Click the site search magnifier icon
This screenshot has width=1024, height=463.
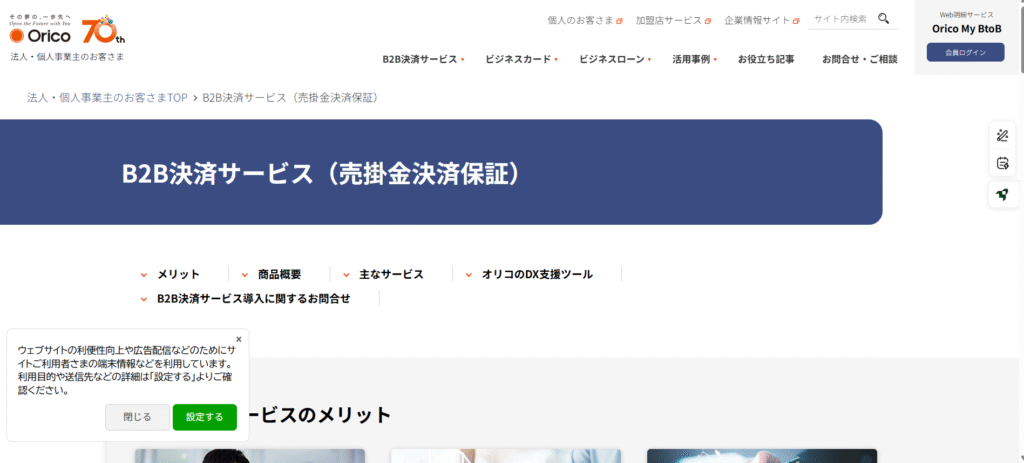[883, 18]
